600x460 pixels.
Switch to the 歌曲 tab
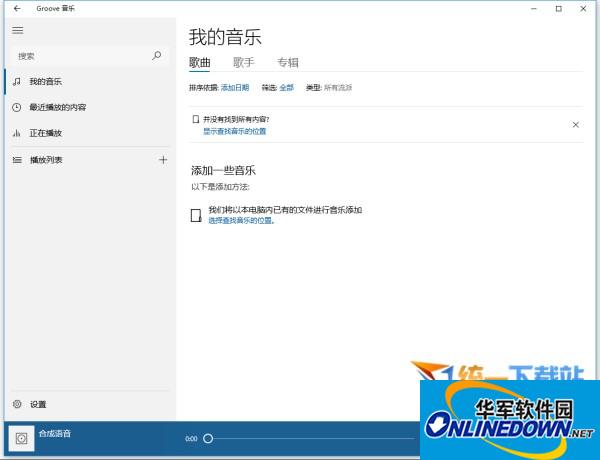200,63
